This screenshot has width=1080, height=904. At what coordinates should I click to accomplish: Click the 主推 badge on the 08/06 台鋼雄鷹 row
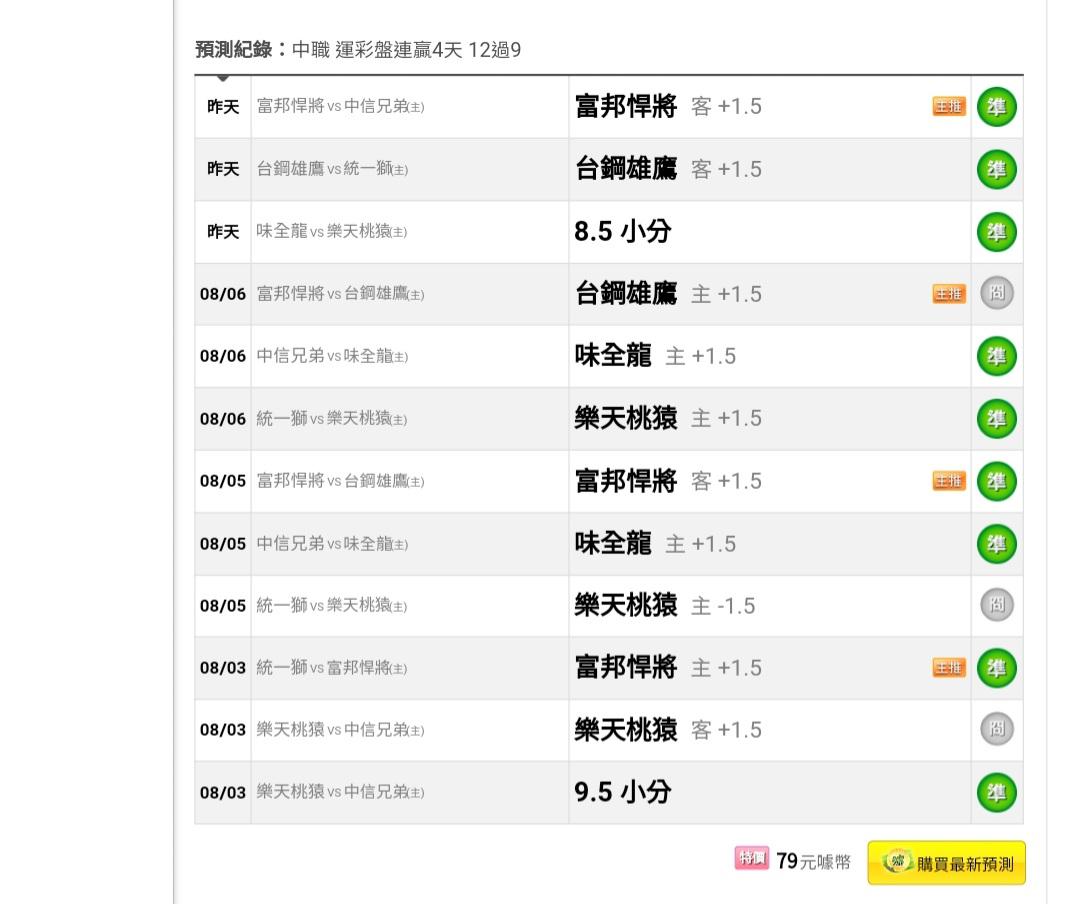click(x=949, y=294)
